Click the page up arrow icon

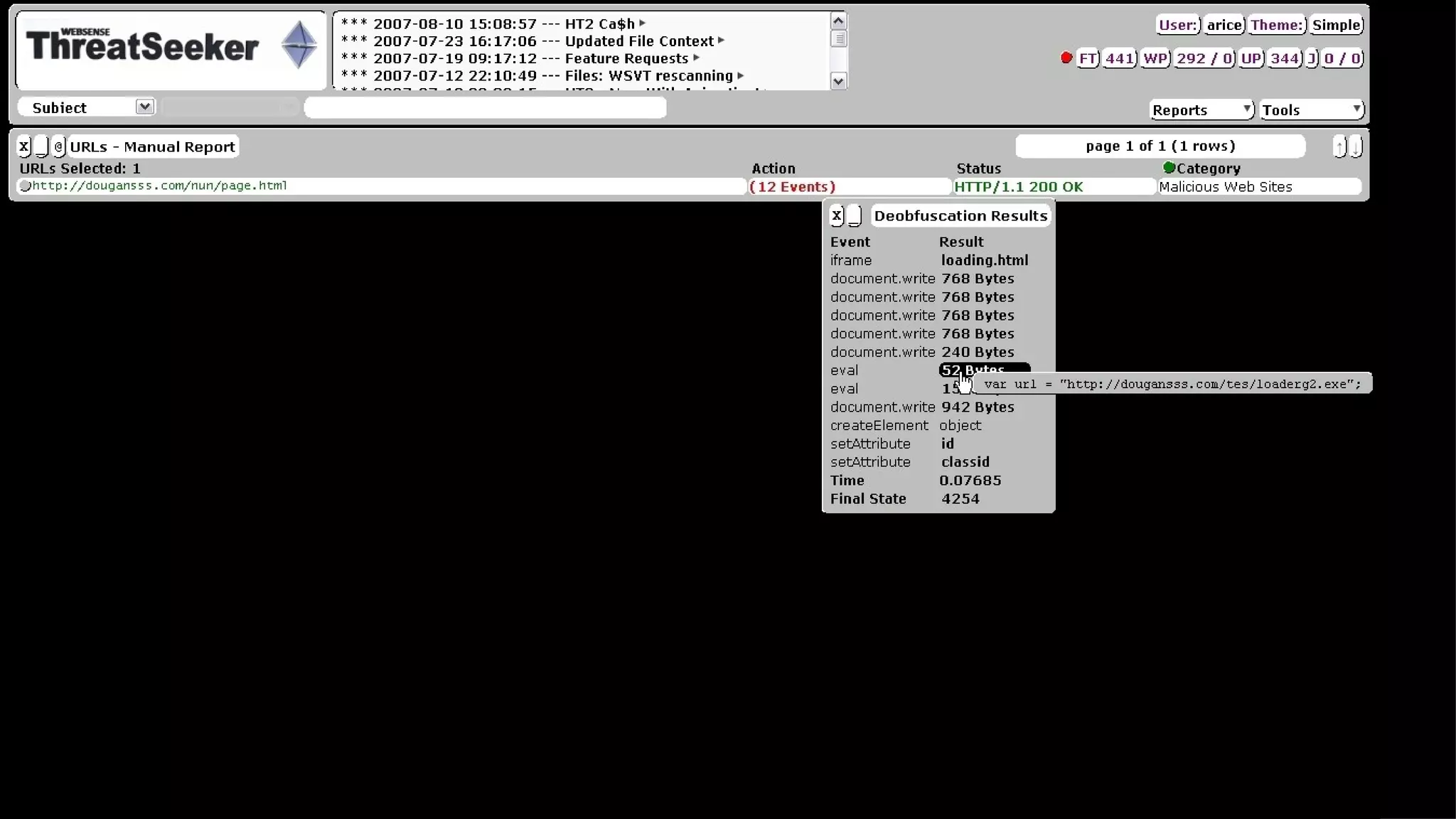(x=1339, y=146)
